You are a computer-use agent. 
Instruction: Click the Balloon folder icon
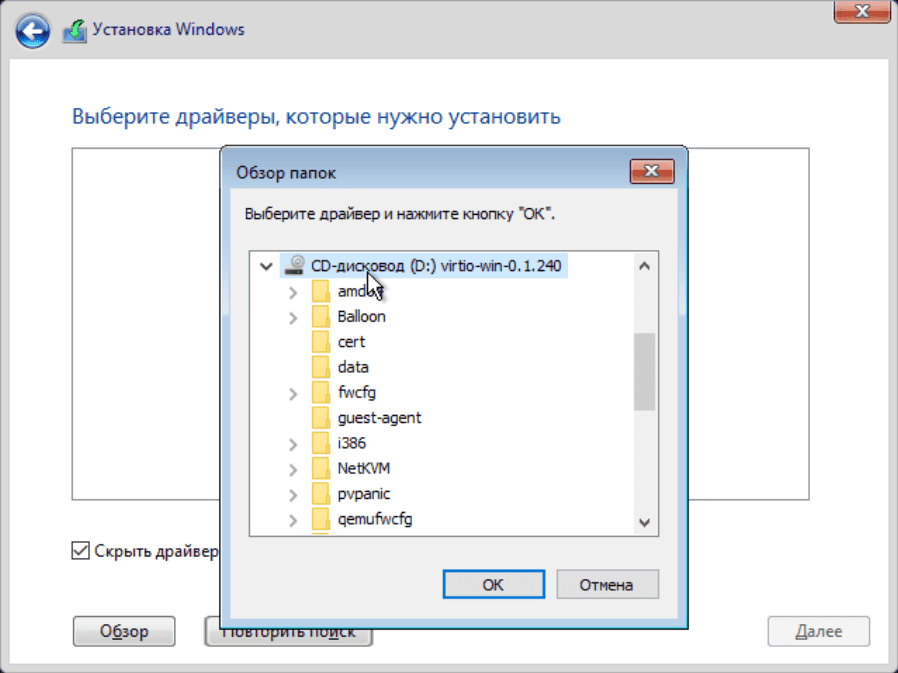click(x=321, y=316)
